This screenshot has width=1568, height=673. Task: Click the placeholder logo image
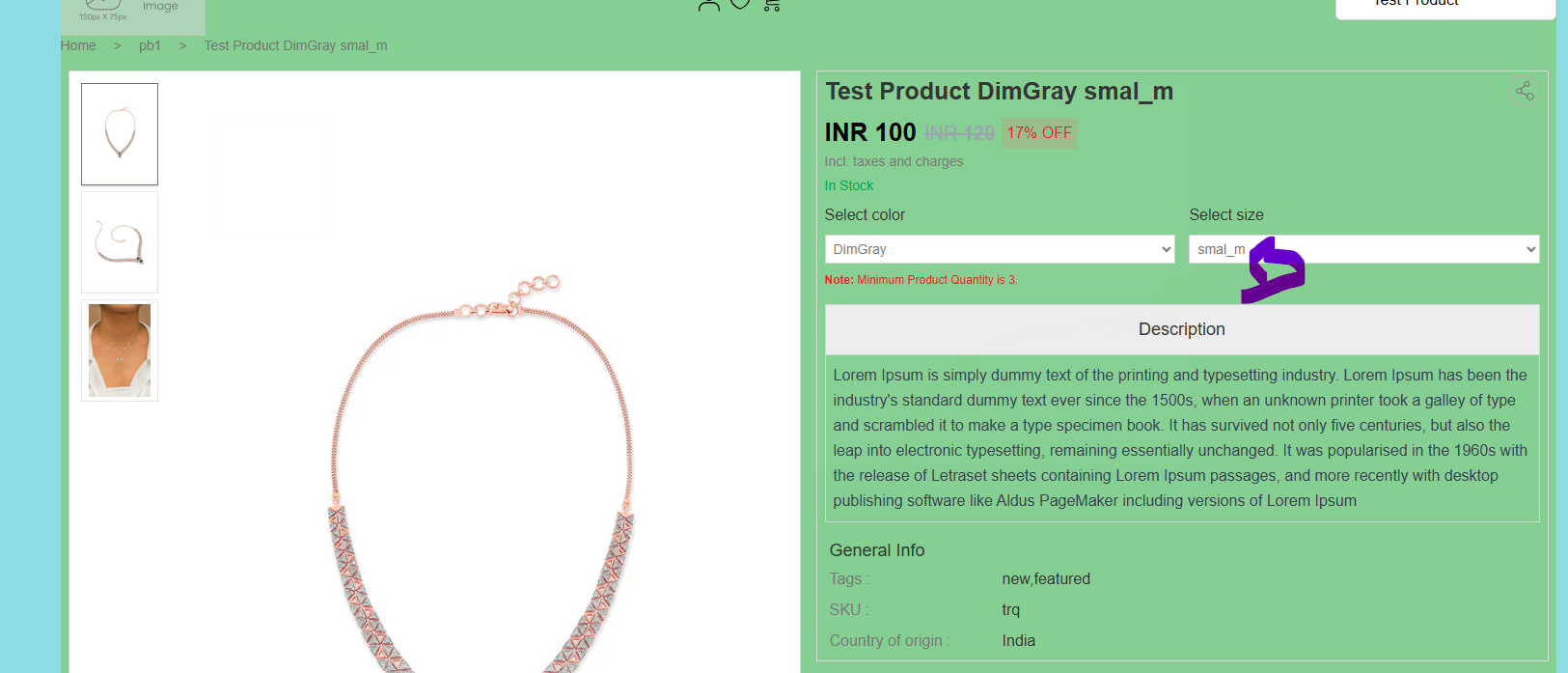pyautogui.click(x=133, y=15)
